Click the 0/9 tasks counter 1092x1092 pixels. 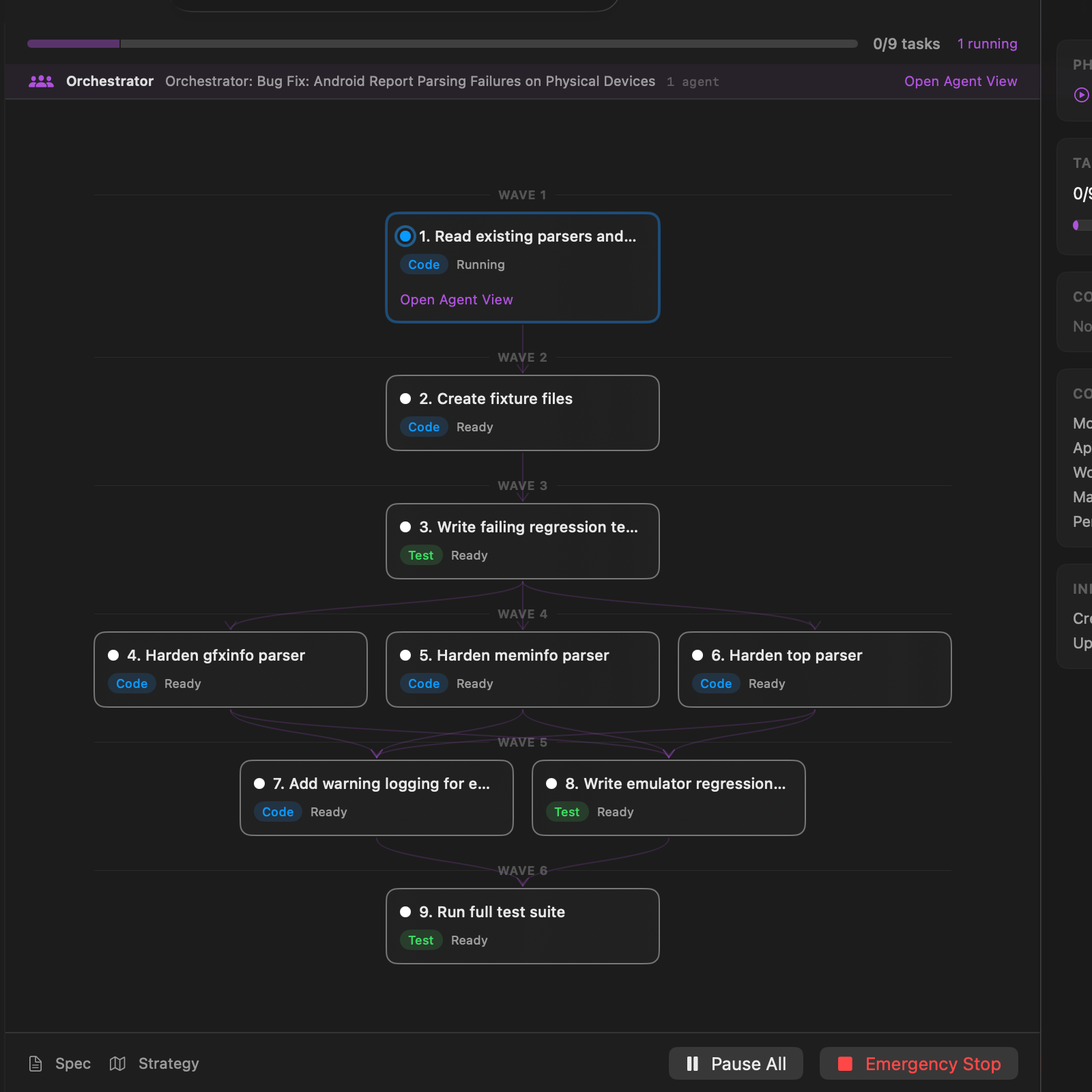click(906, 44)
